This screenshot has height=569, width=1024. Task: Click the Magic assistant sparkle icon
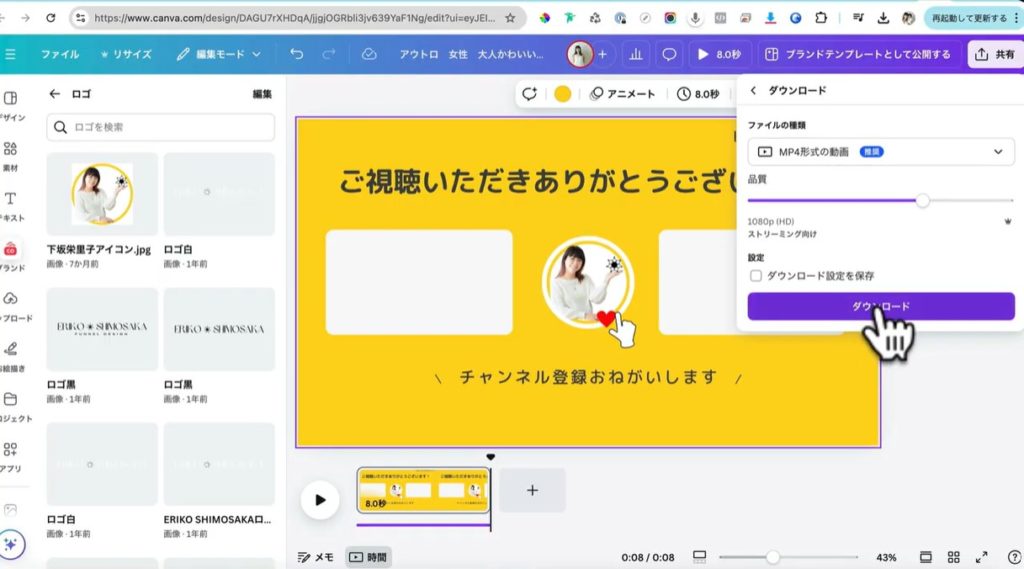(12, 544)
